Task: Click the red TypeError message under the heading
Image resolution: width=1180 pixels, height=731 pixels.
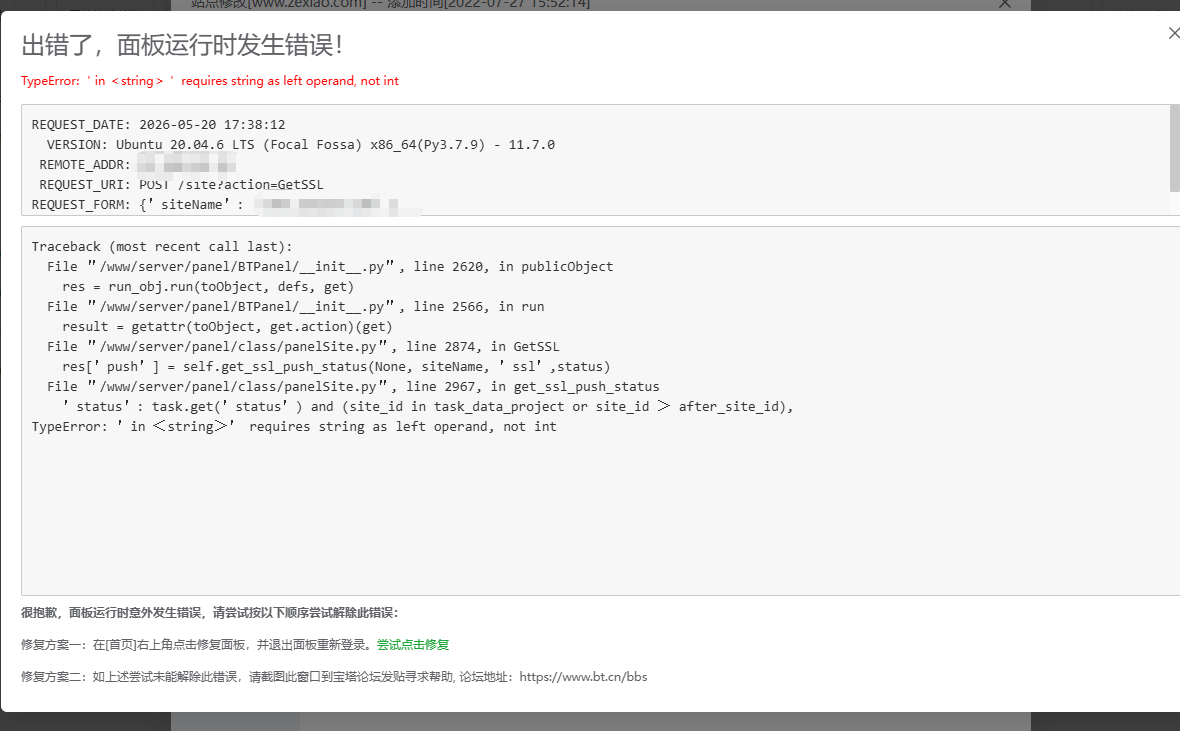Action: [210, 81]
